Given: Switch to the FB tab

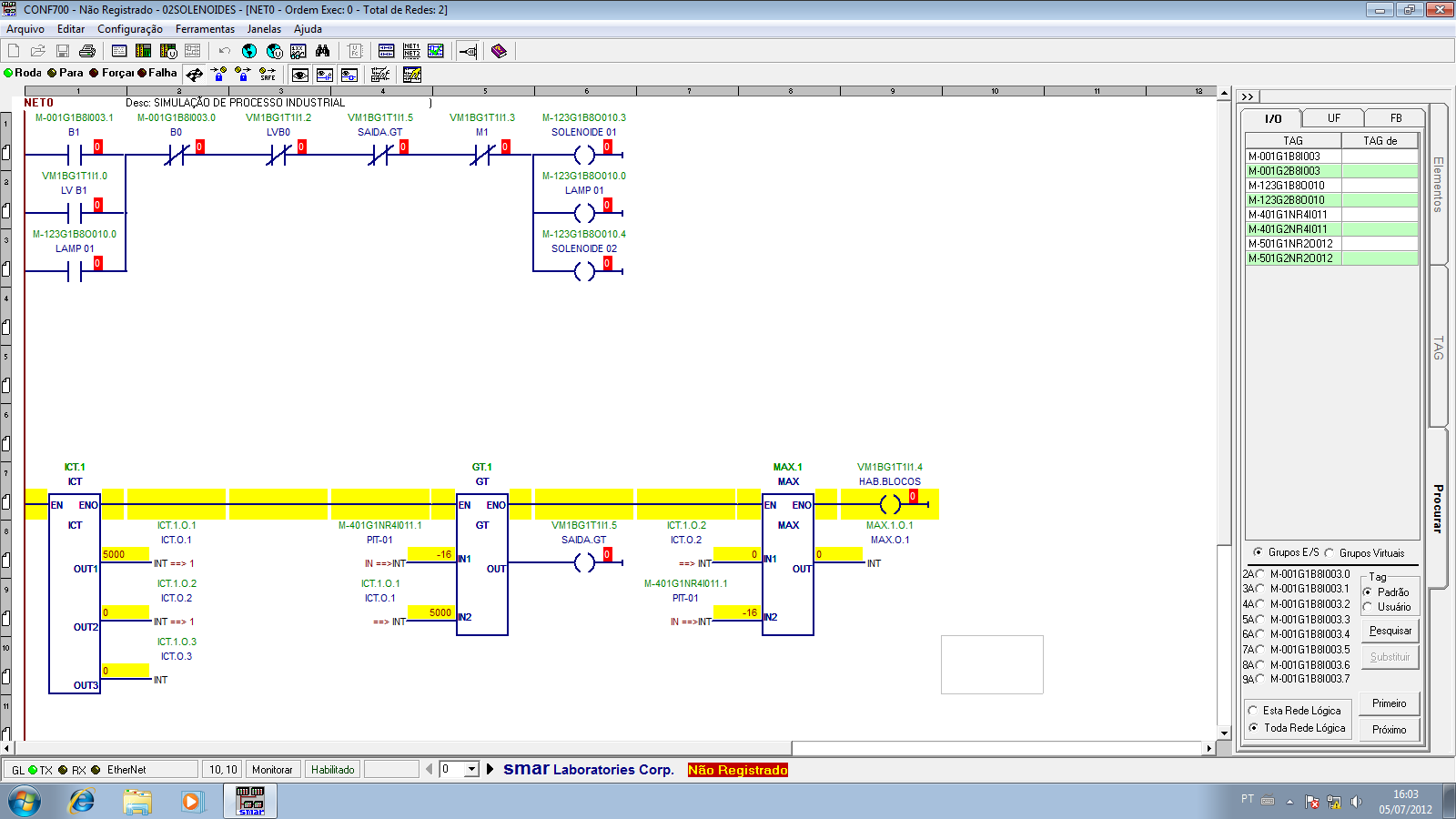Looking at the screenshot, I should pos(1396,118).
